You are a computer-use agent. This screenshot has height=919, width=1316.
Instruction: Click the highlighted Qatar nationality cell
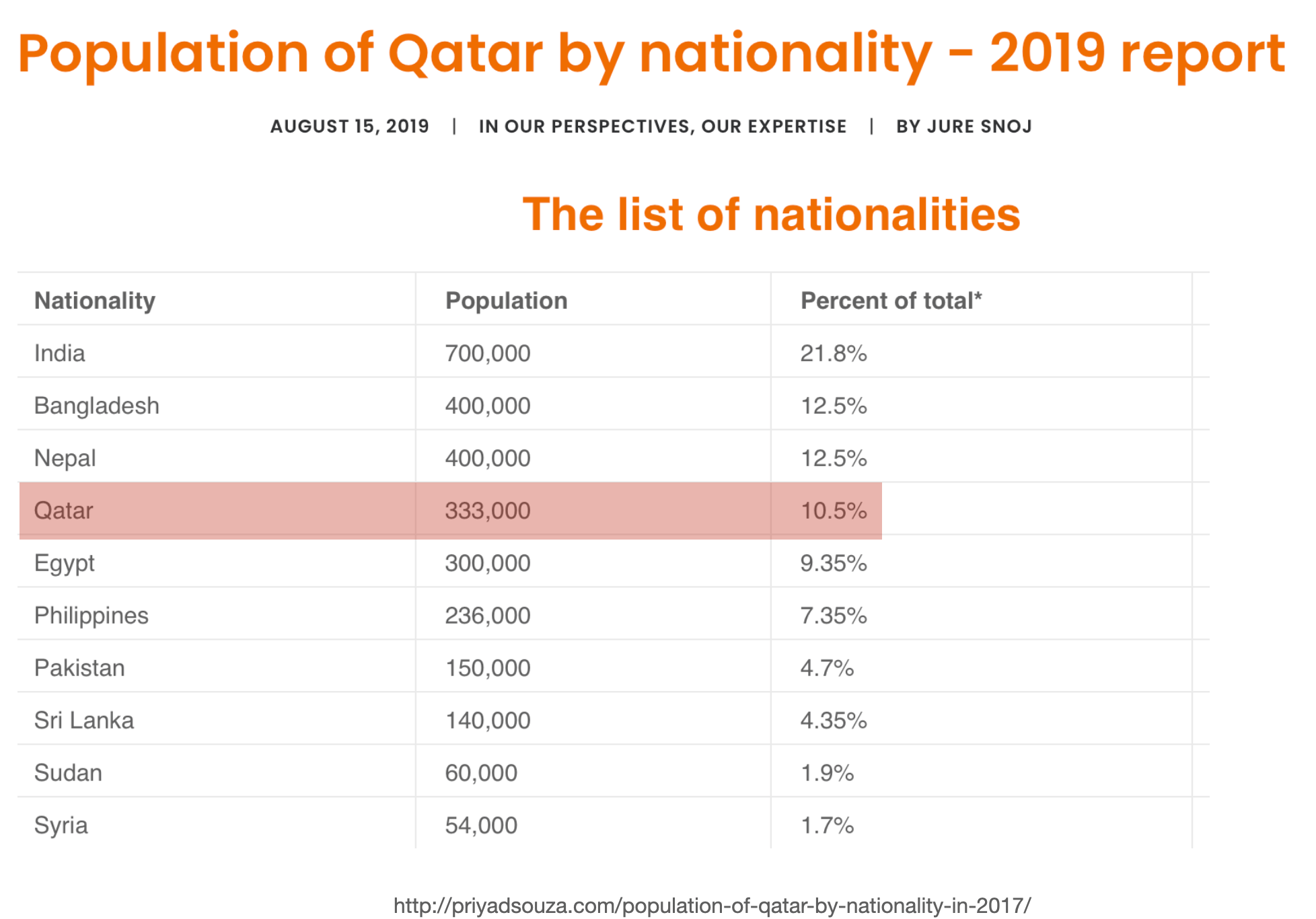tap(64, 511)
